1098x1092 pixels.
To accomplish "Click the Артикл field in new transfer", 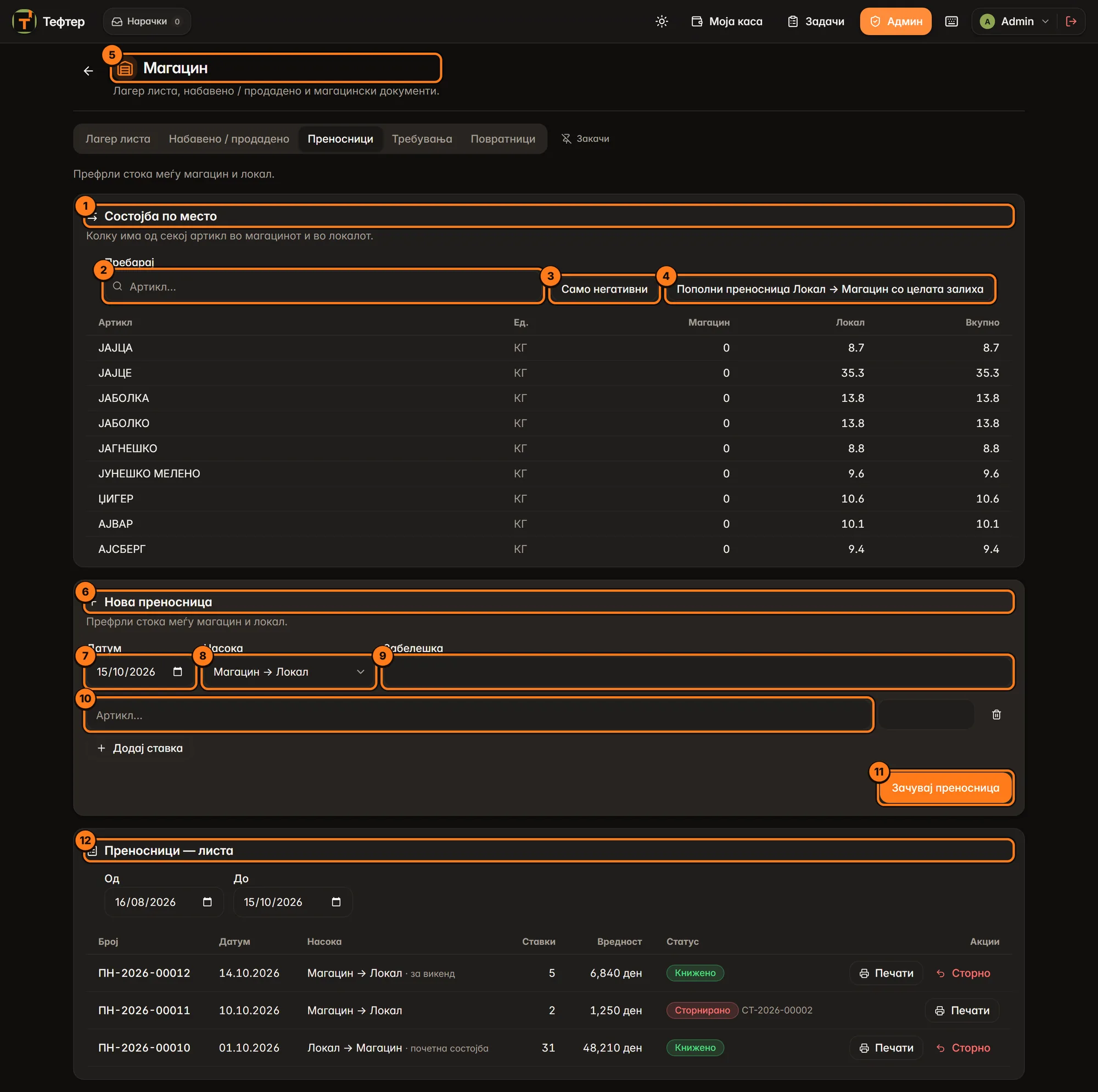I will 479,715.
